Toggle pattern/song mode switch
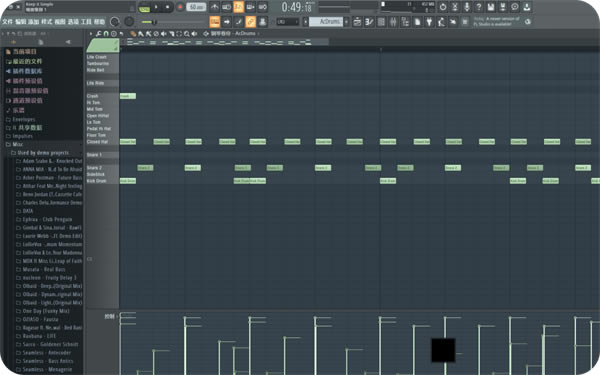600x375 pixels. 144,7
